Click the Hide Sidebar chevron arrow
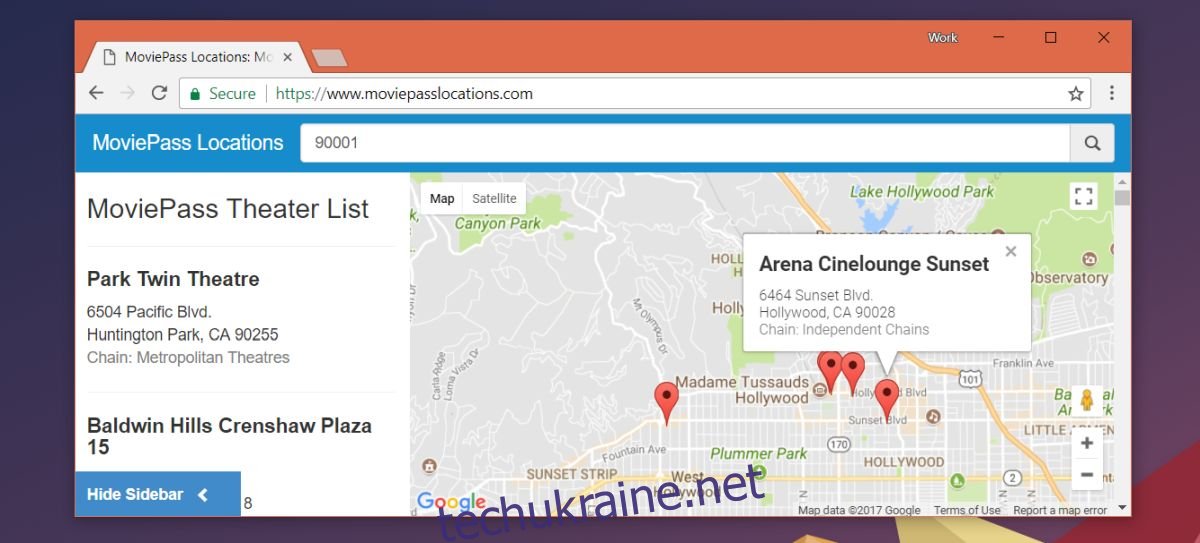 coord(203,494)
